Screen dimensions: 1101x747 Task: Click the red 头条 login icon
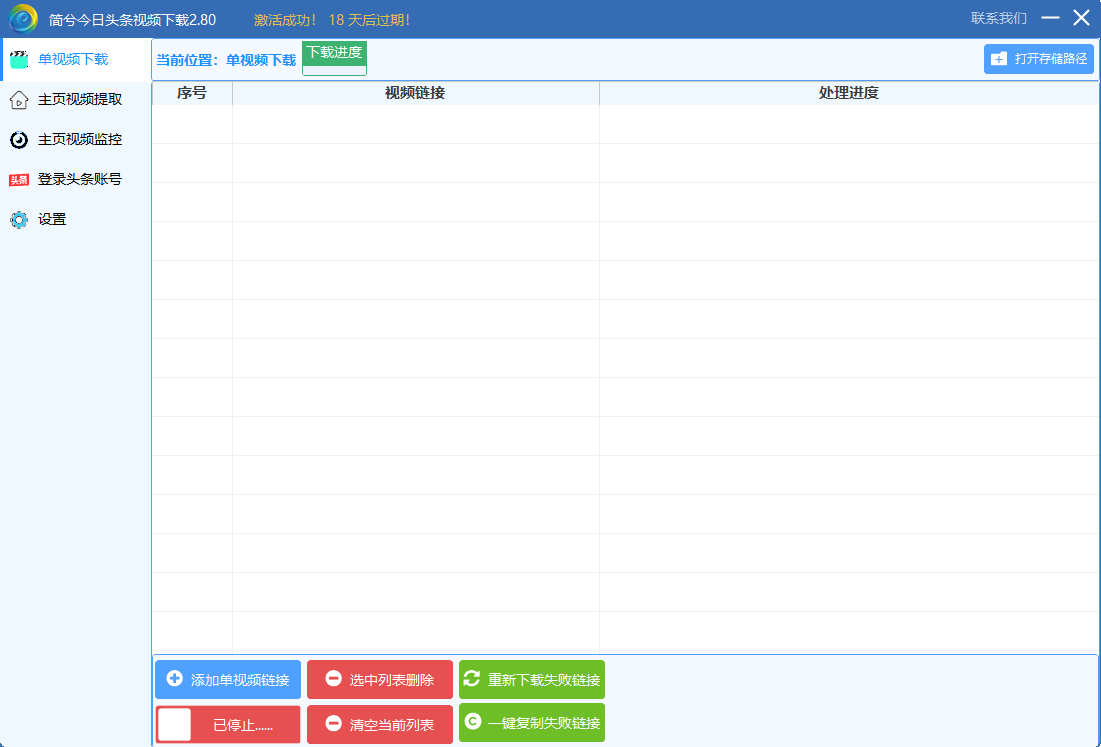[x=19, y=180]
